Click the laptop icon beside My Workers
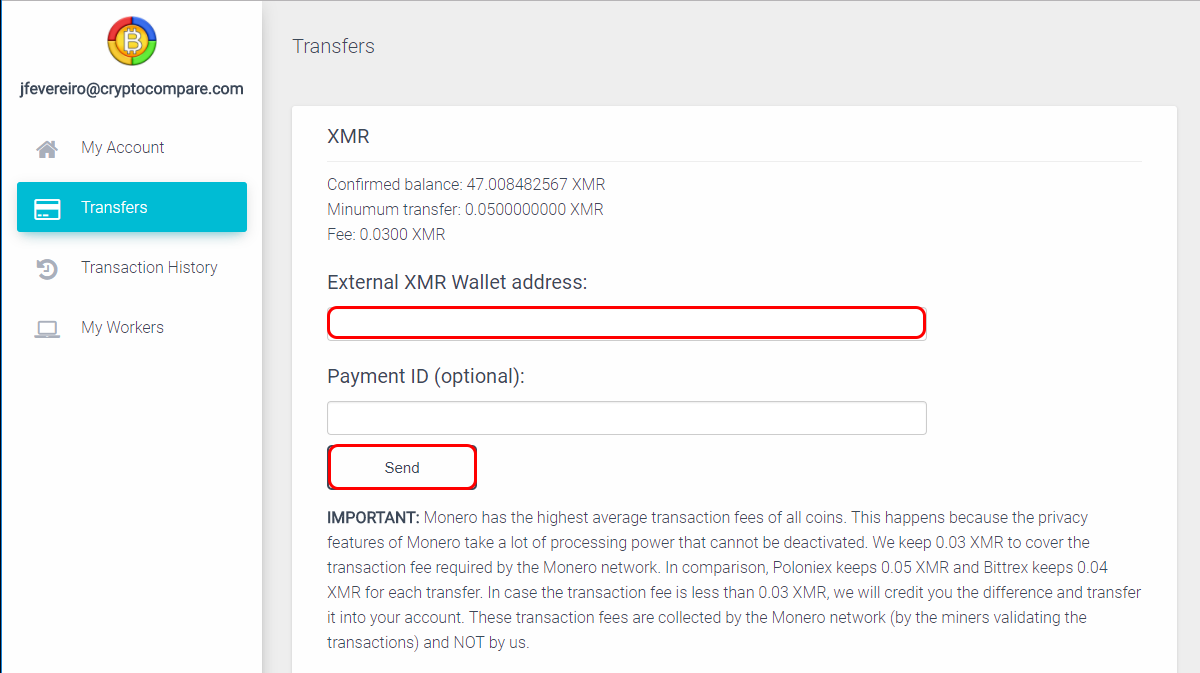This screenshot has height=673, width=1200. click(x=47, y=328)
